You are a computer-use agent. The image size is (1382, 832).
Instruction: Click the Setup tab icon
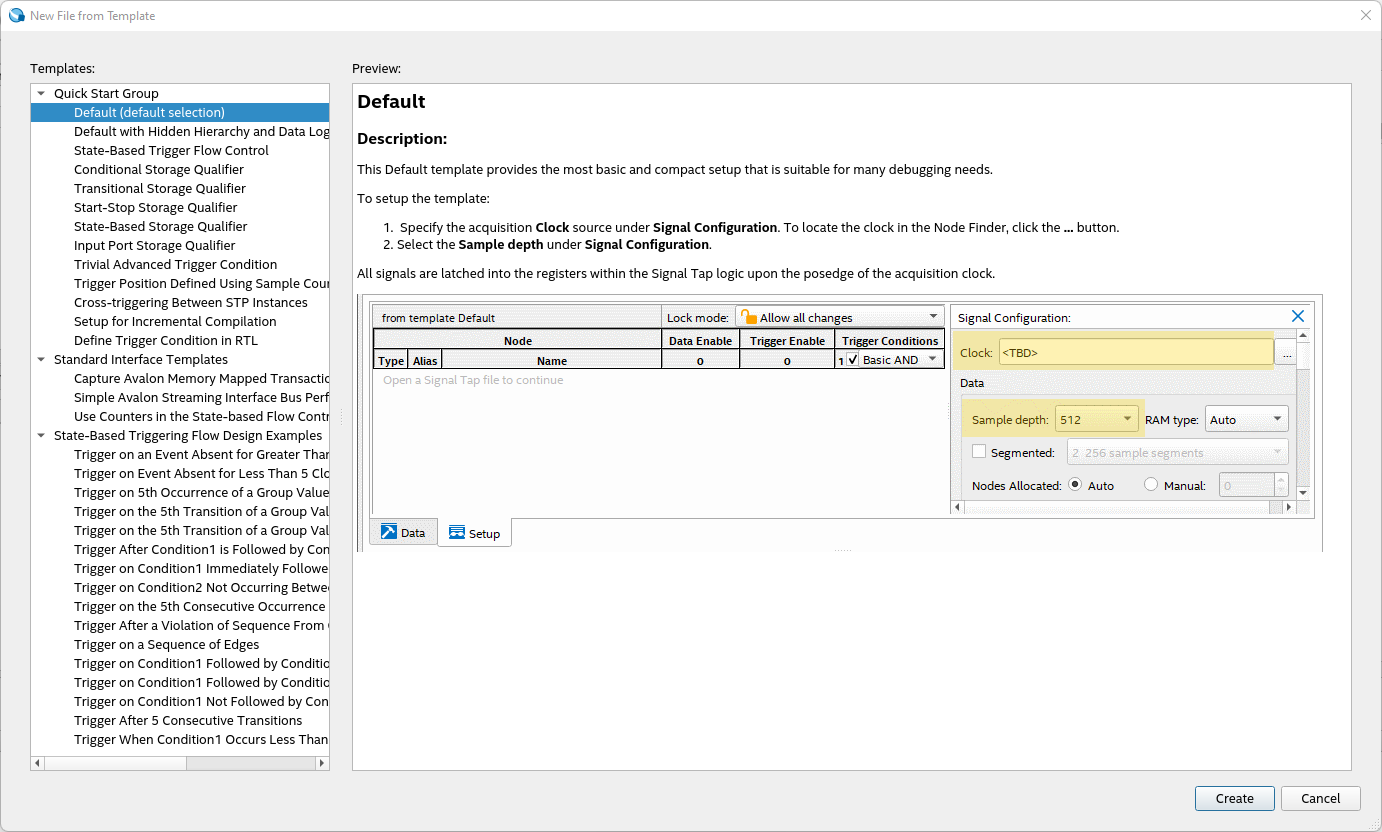(457, 533)
